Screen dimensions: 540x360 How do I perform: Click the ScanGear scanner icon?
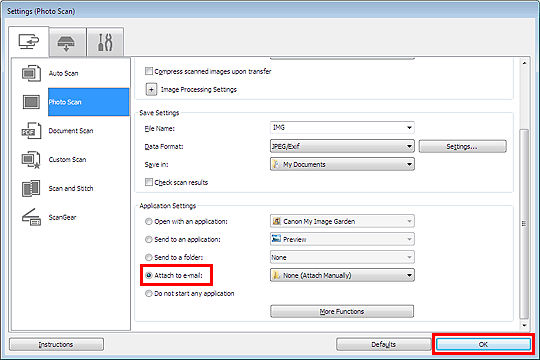(31, 217)
